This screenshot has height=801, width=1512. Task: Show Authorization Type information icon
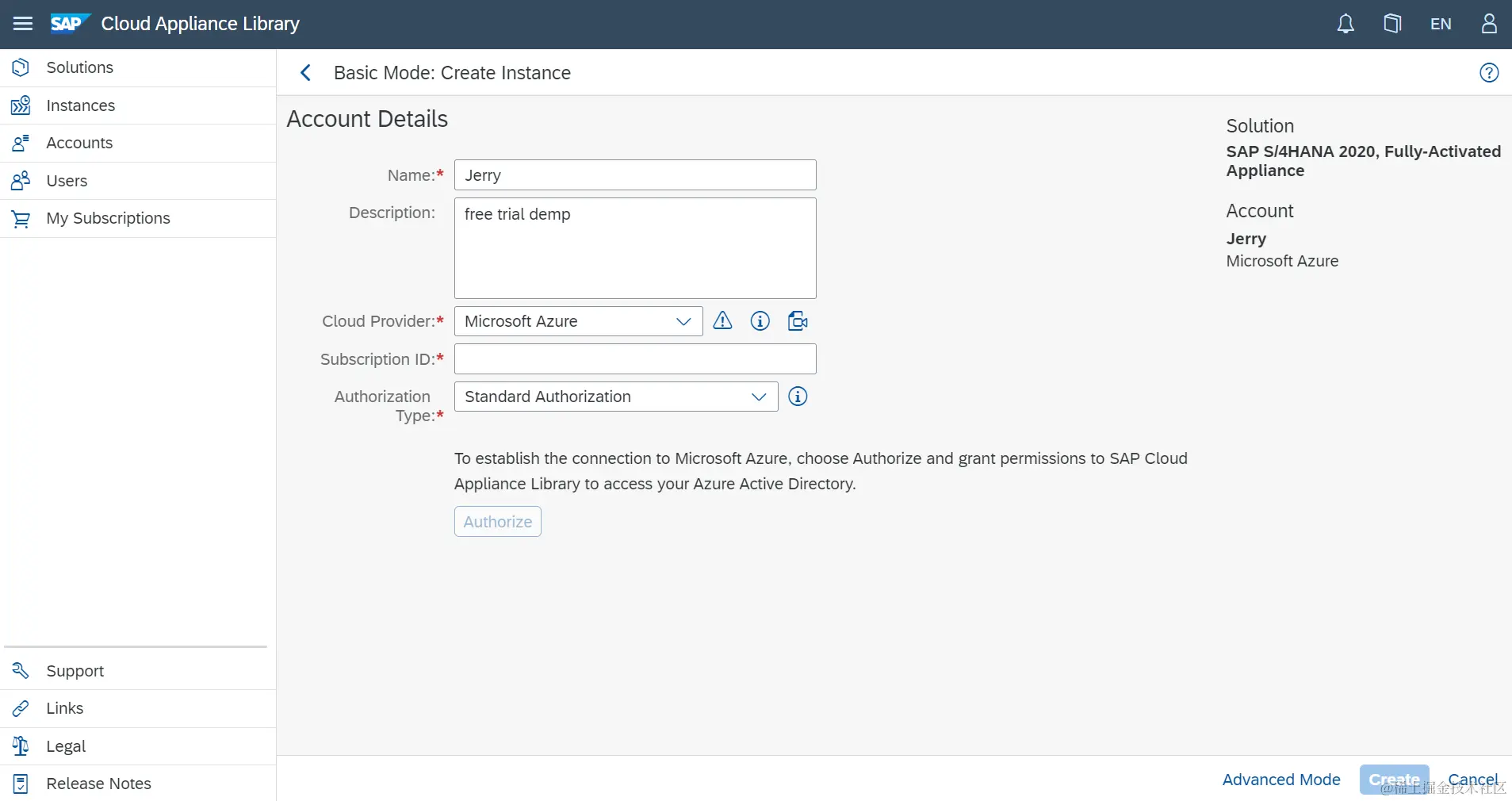click(798, 397)
